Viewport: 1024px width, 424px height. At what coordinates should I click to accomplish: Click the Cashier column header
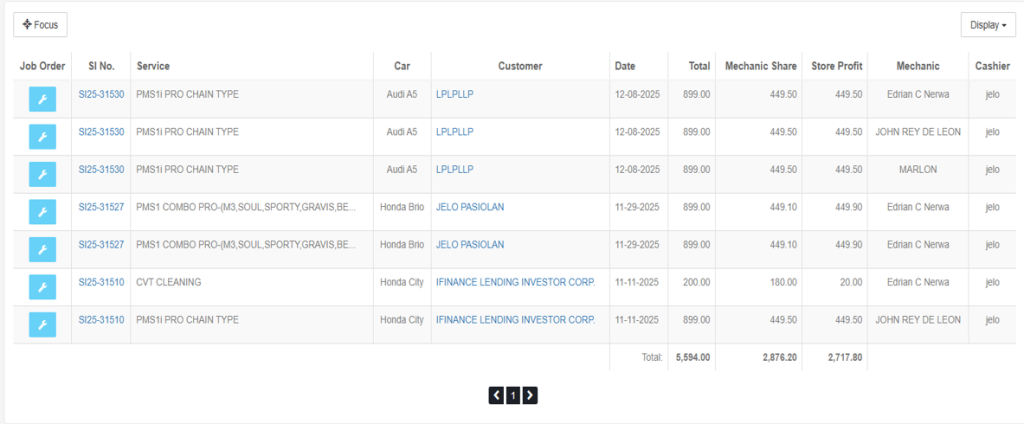(x=992, y=66)
